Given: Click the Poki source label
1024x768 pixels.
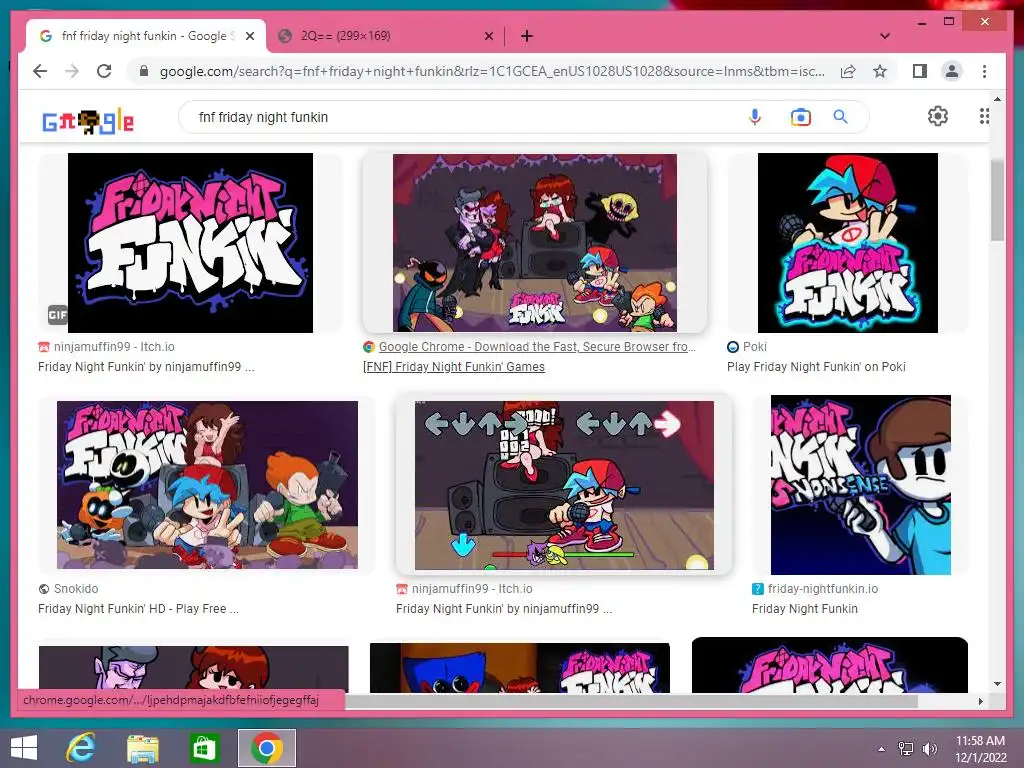Looking at the screenshot, I should click(755, 347).
